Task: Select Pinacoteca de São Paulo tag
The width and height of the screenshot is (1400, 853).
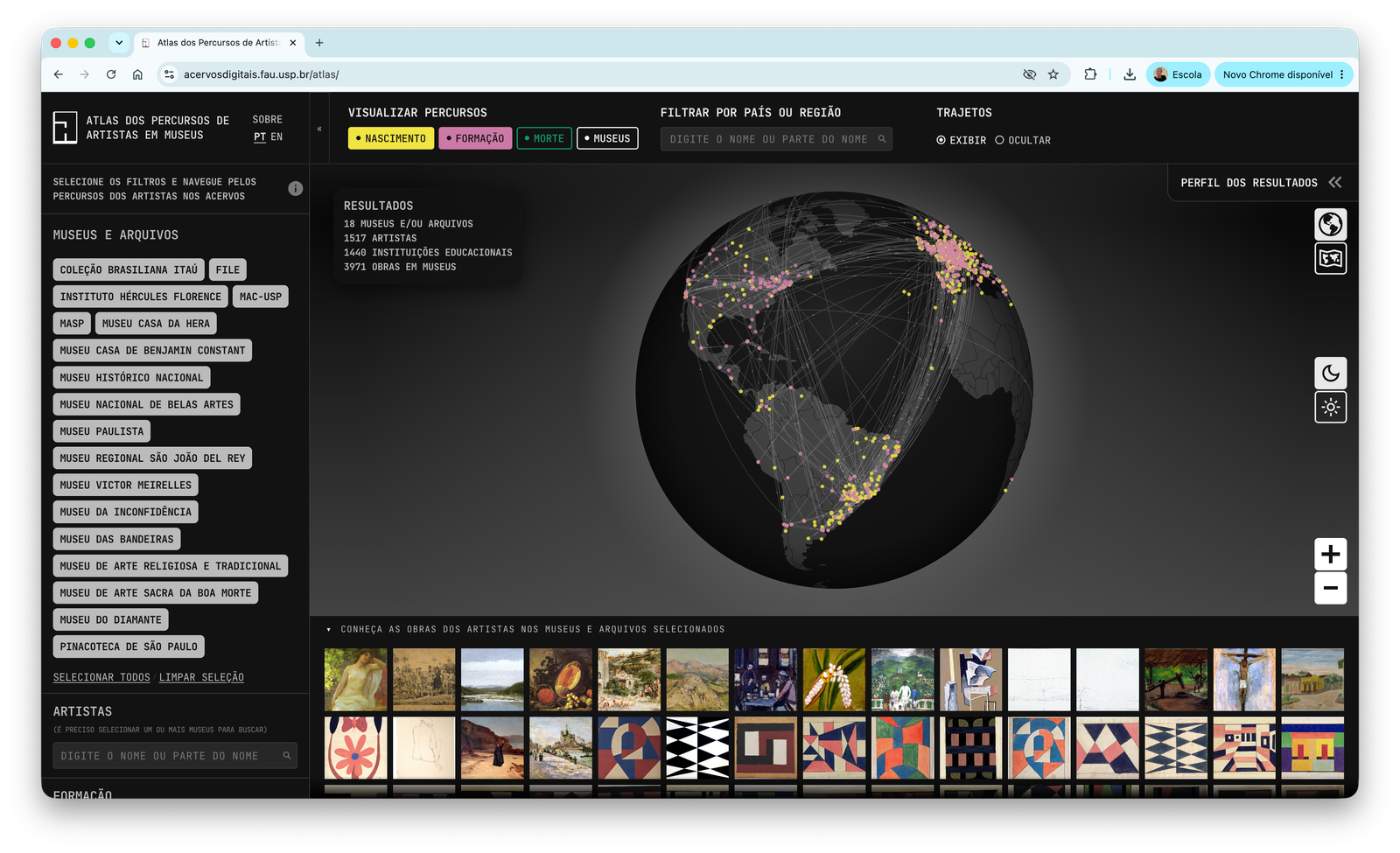Action: click(129, 647)
